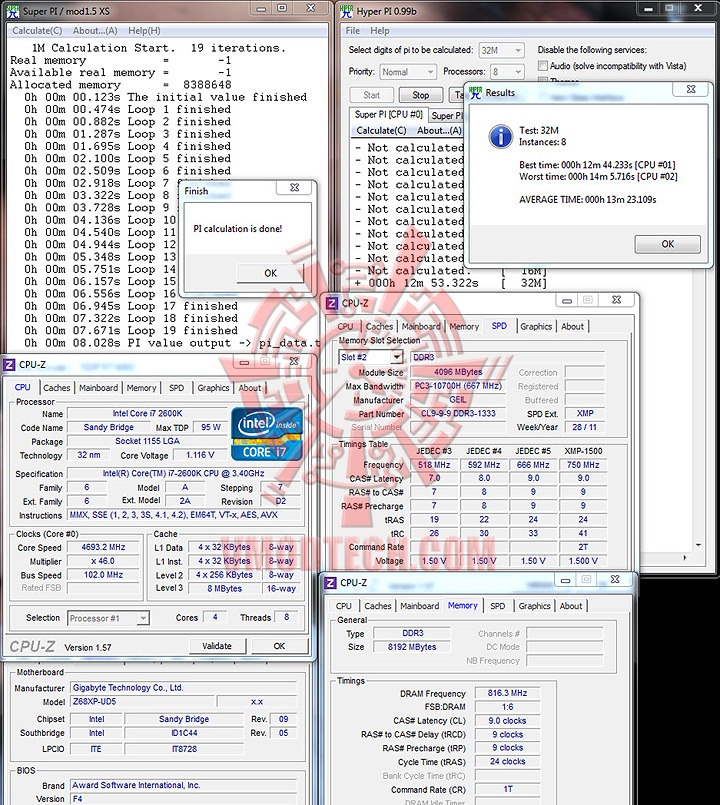Select CPU tab in CPU-Z Memory window

(x=344, y=606)
